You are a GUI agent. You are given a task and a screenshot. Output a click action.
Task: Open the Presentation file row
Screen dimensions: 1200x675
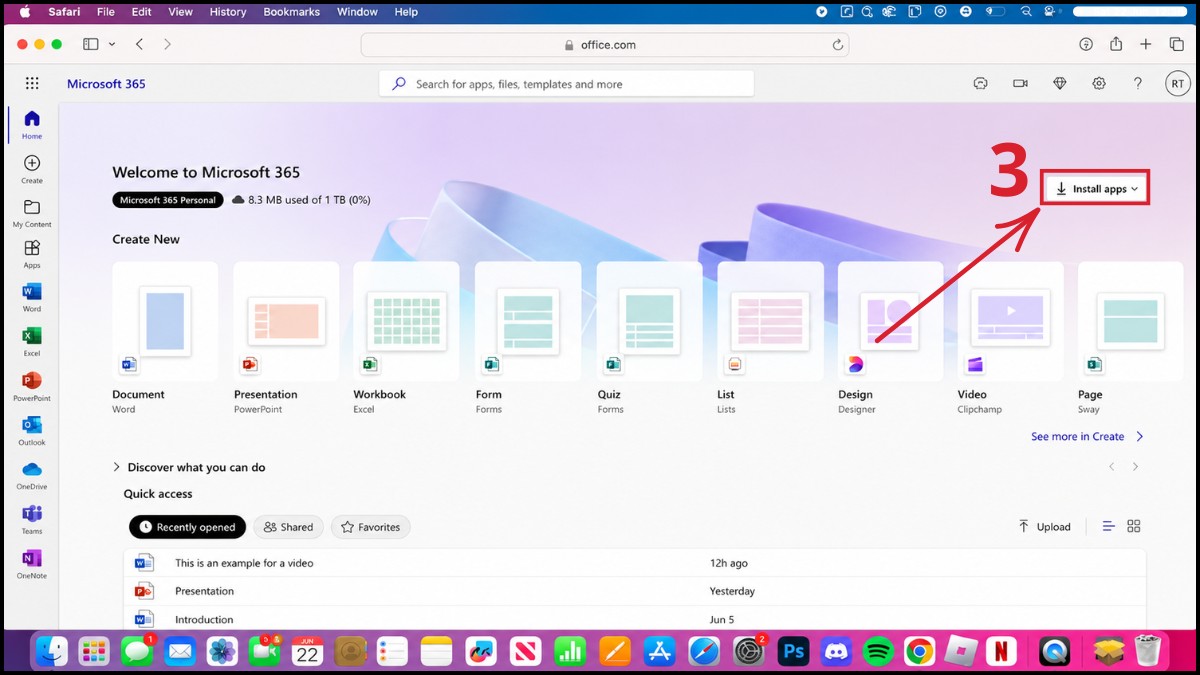point(635,591)
